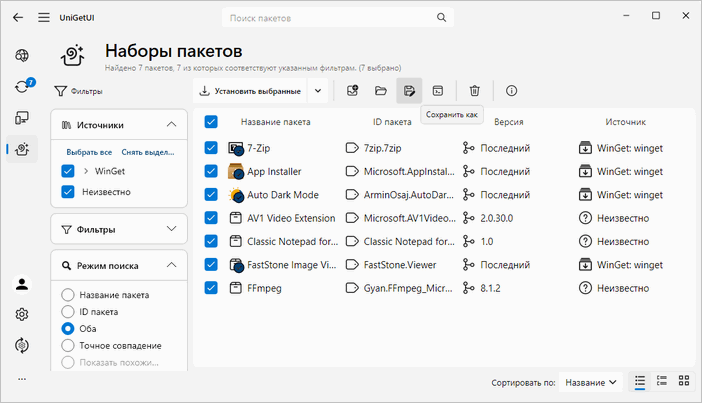Click the Auto Dark Mode package icon
Viewport: 702px width, 403px height.
(x=236, y=195)
